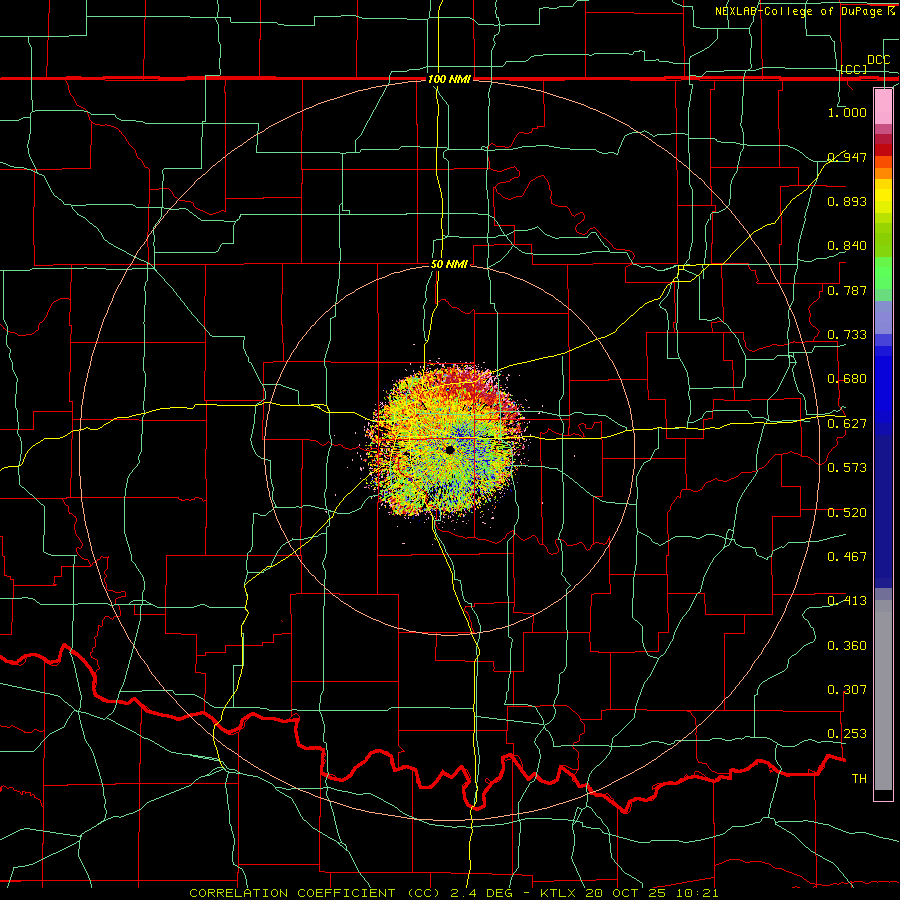The width and height of the screenshot is (900, 900).
Task: Click the 0.307 legend value
Action: [x=847, y=690]
